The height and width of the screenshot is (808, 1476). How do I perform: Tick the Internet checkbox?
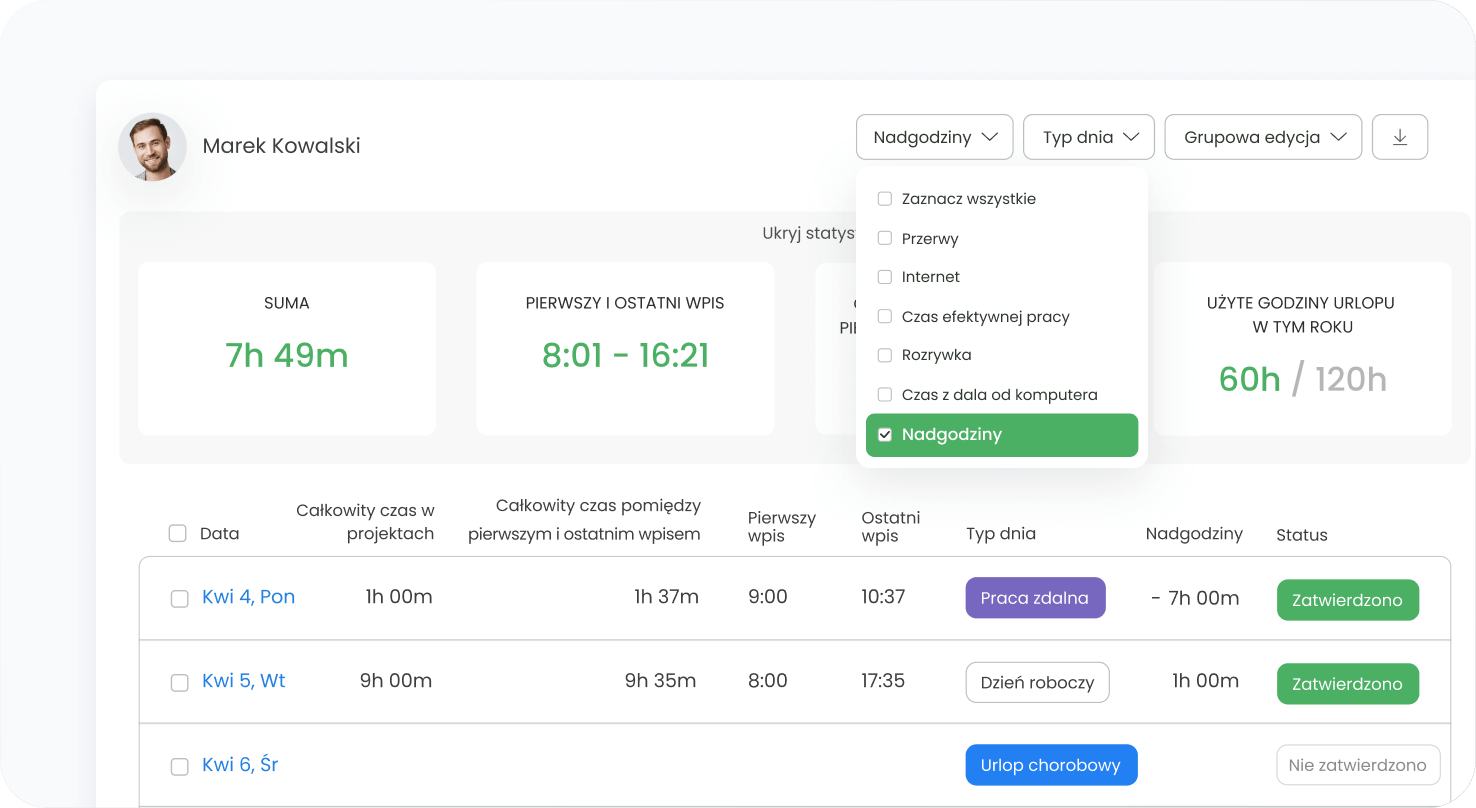coord(884,277)
